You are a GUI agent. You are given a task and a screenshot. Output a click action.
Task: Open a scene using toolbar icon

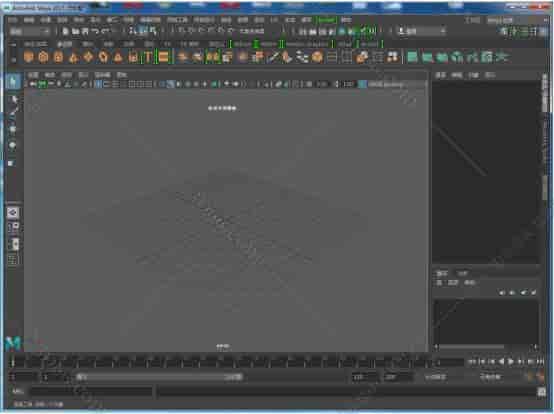76,31
